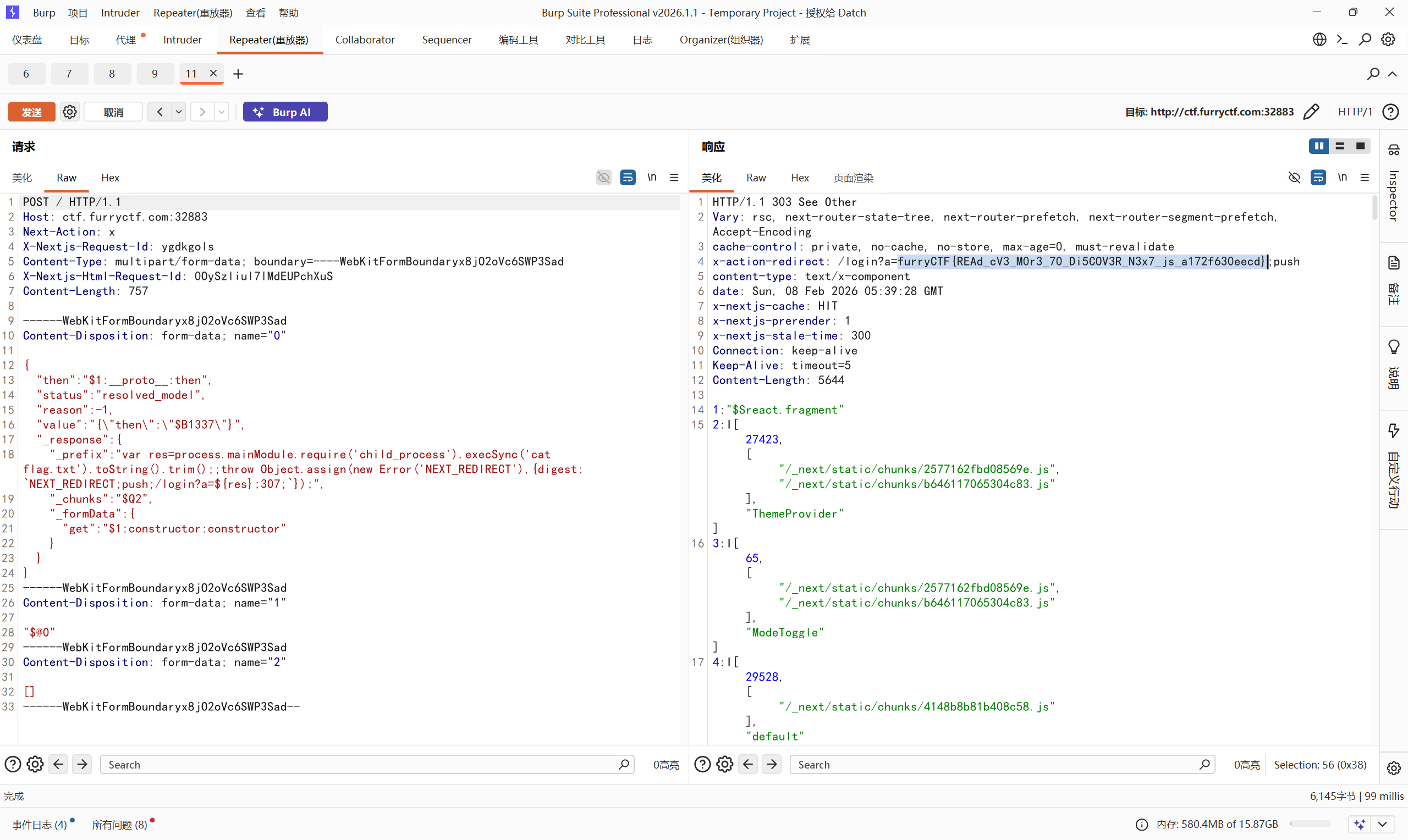Switch to the 代理 tab

126,40
